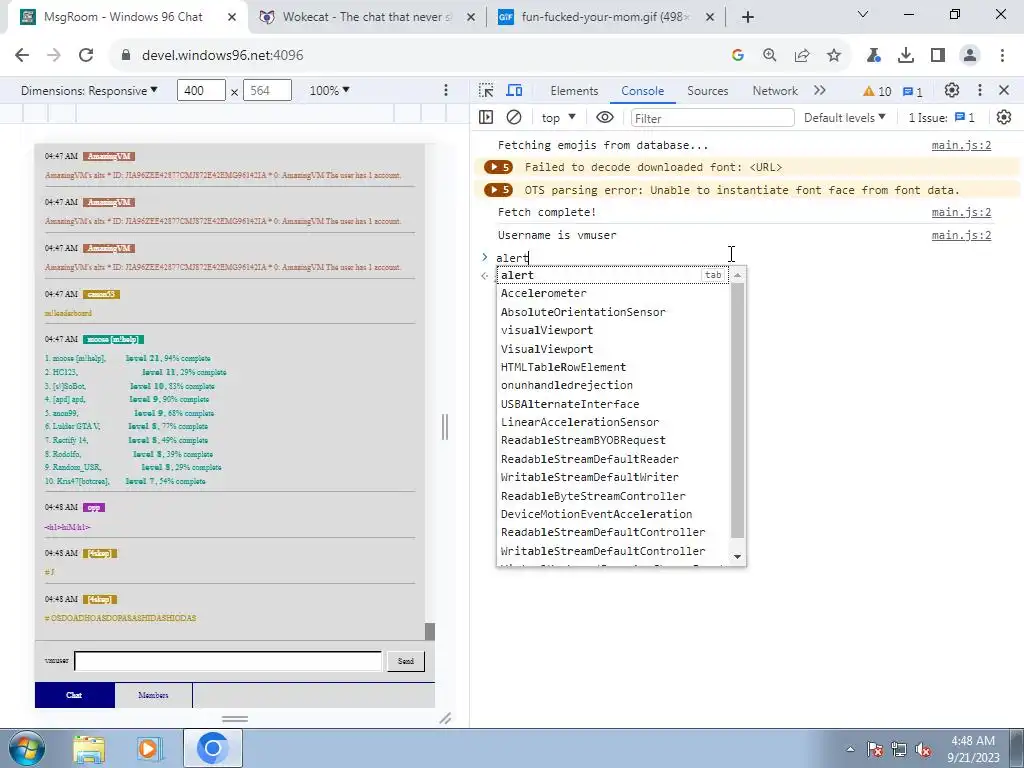Screen dimensions: 1024x768
Task: Click the browser Back arrow
Action: coord(22,56)
